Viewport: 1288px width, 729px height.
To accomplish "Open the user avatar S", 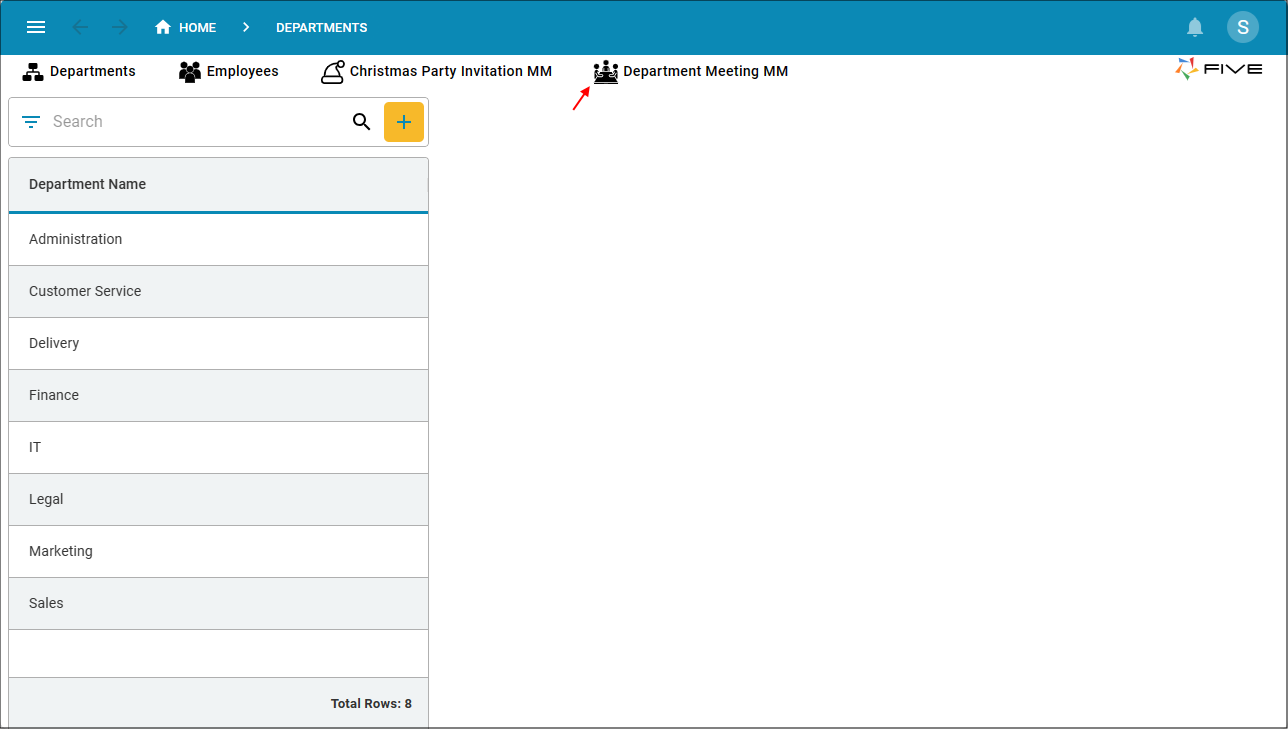I will coord(1243,27).
